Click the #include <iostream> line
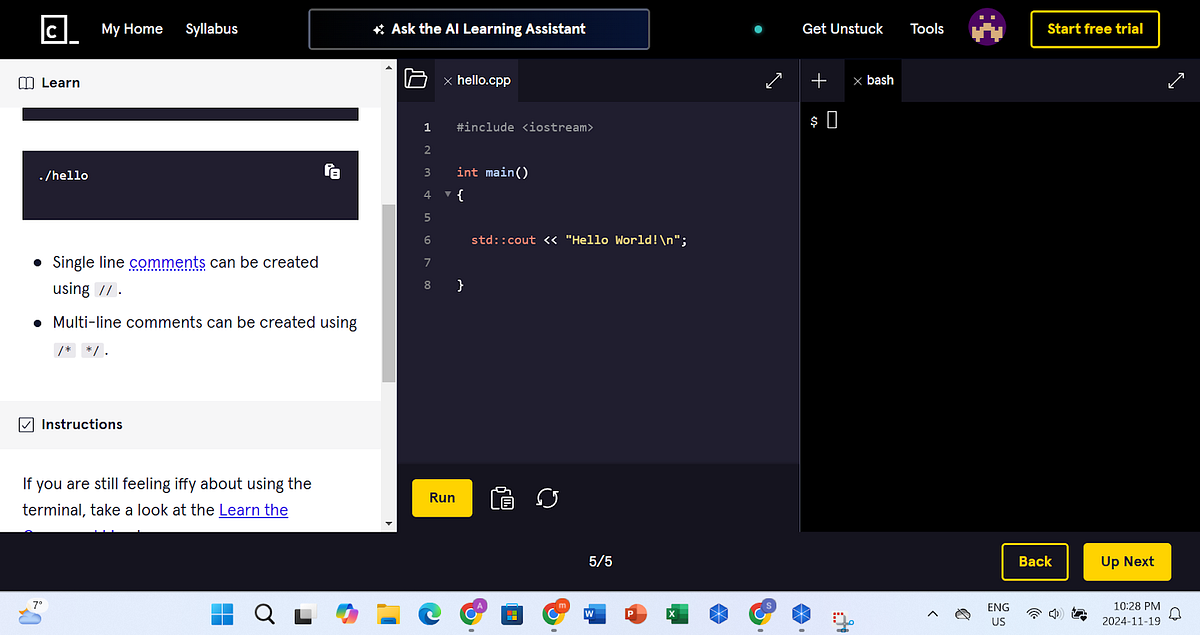Image resolution: width=1200 pixels, height=635 pixels. click(x=525, y=128)
